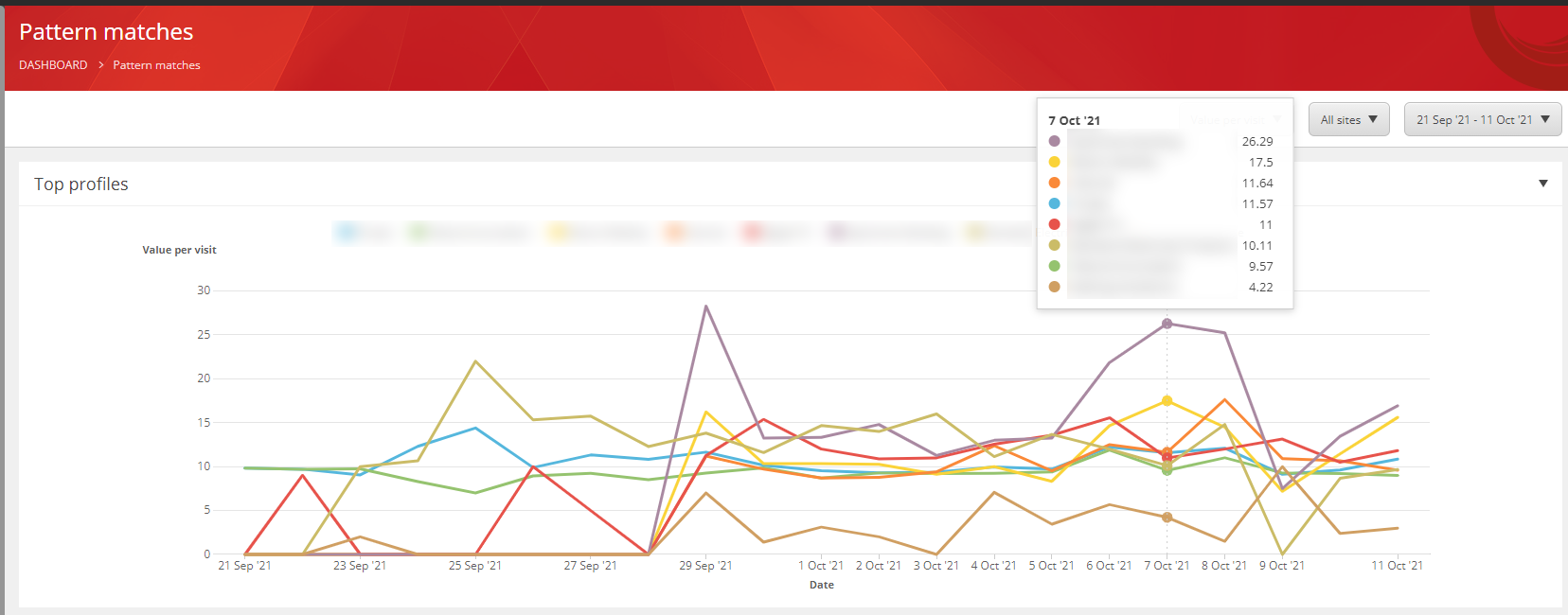1568x615 pixels.
Task: Click the purple data point on 7 Oct '21
Action: [x=1167, y=324]
